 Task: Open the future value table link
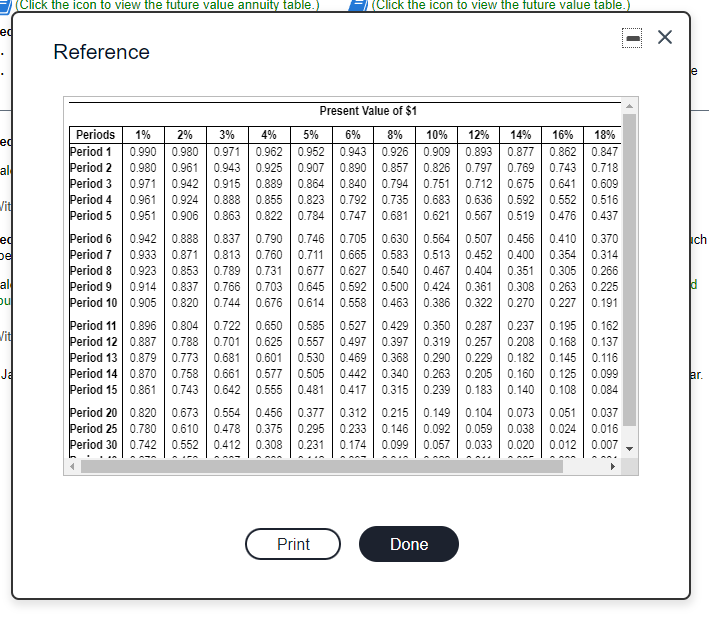[x=501, y=5]
